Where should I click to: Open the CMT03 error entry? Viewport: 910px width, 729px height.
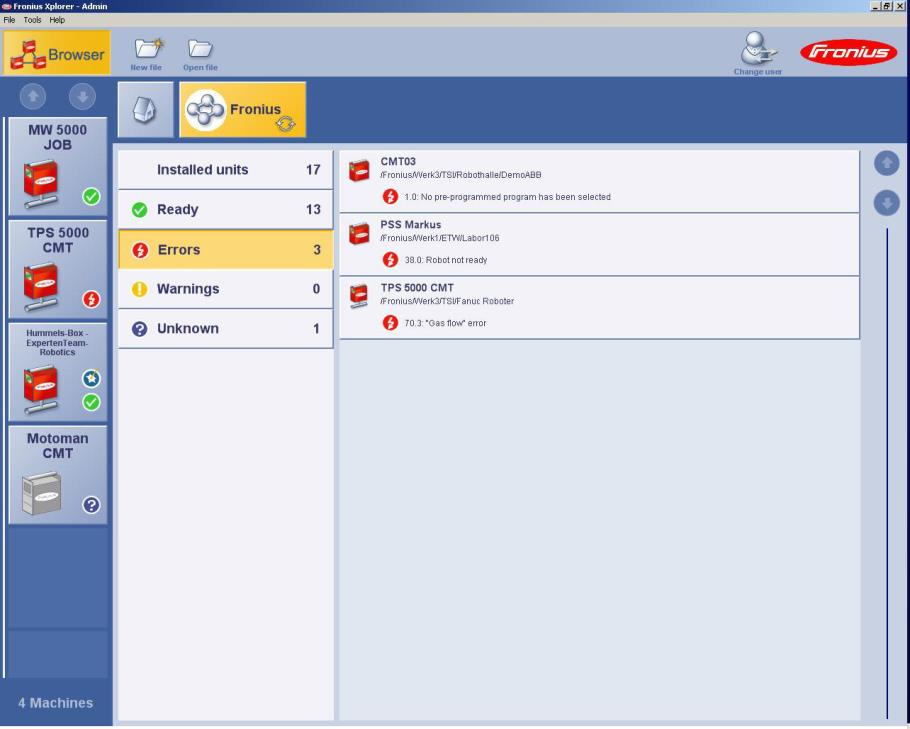[x=599, y=181]
